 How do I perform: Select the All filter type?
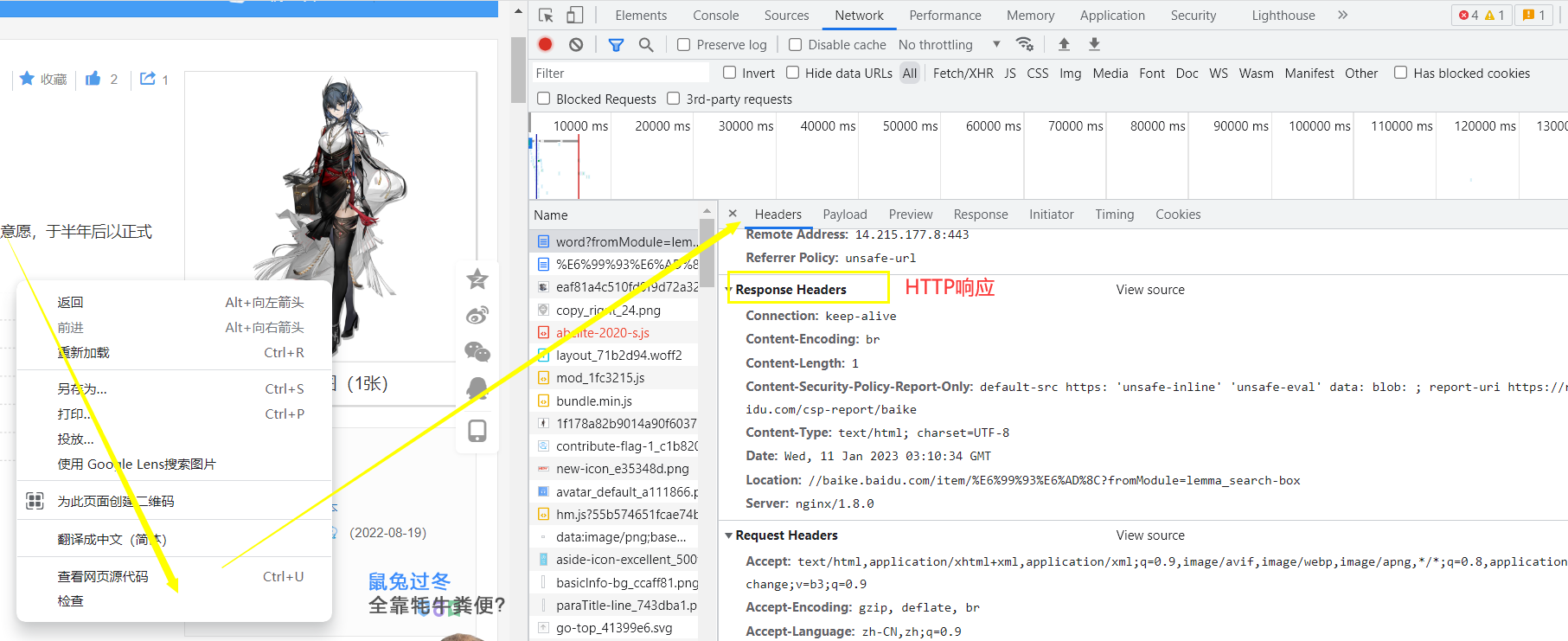[x=910, y=74]
